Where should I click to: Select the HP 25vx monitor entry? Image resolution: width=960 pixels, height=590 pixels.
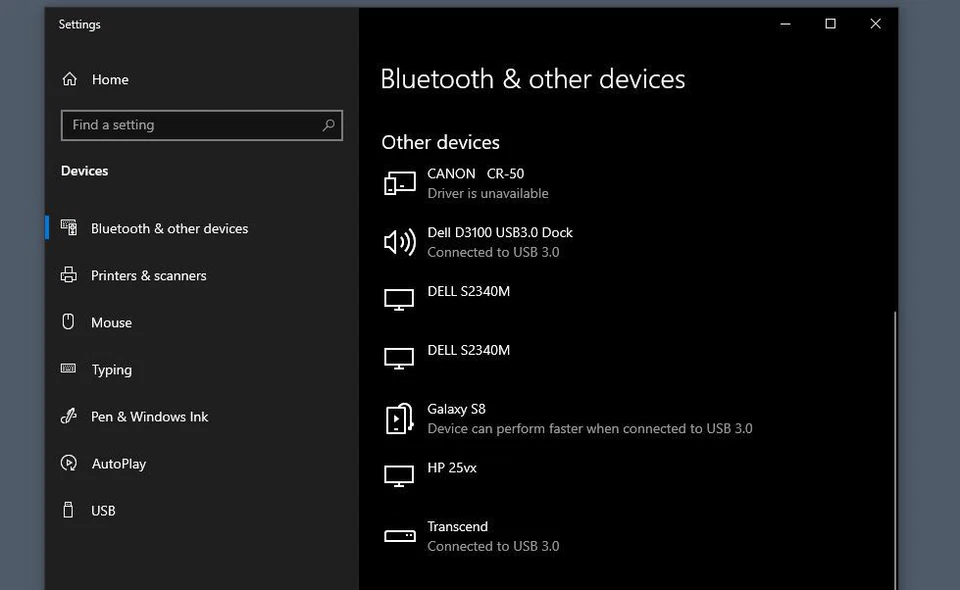tap(452, 468)
